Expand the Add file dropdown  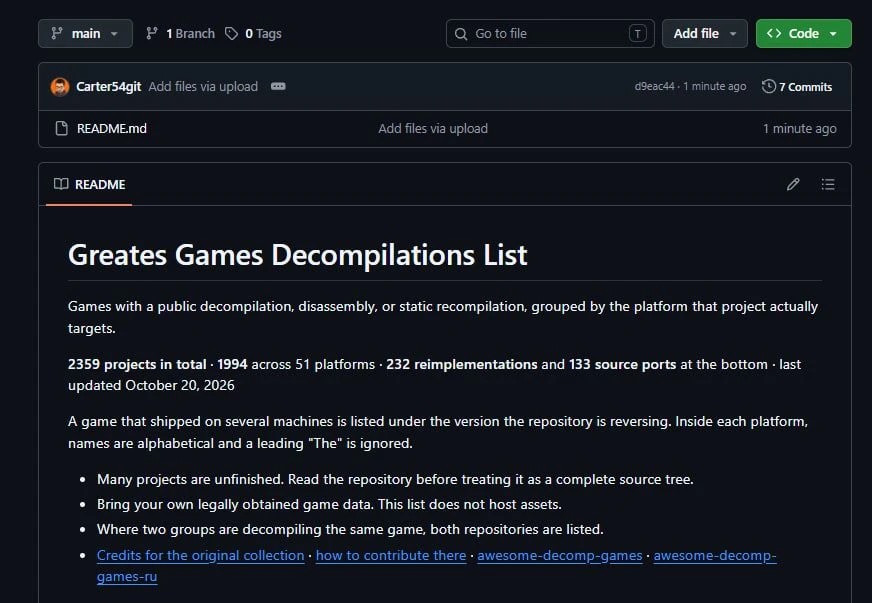click(705, 33)
